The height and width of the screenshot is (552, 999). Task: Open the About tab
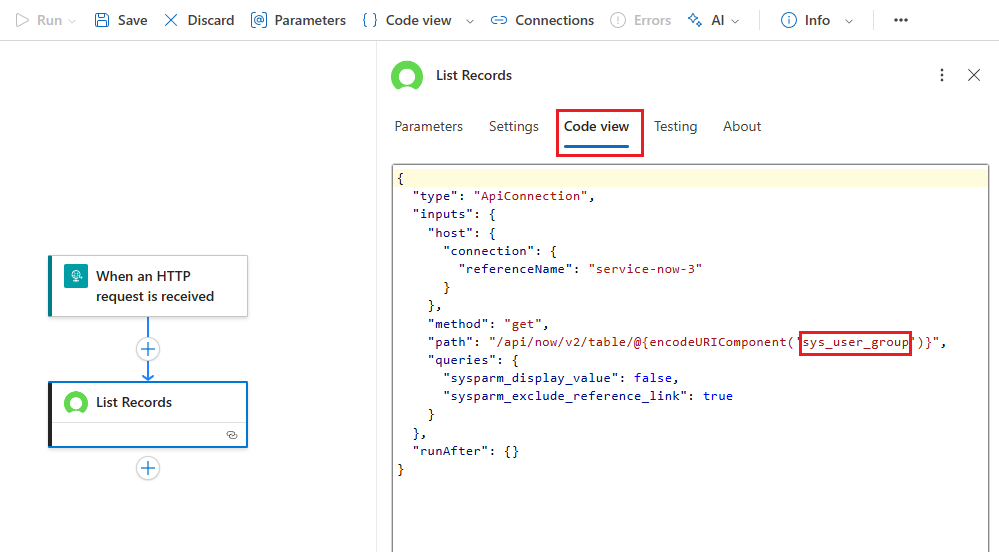click(742, 127)
